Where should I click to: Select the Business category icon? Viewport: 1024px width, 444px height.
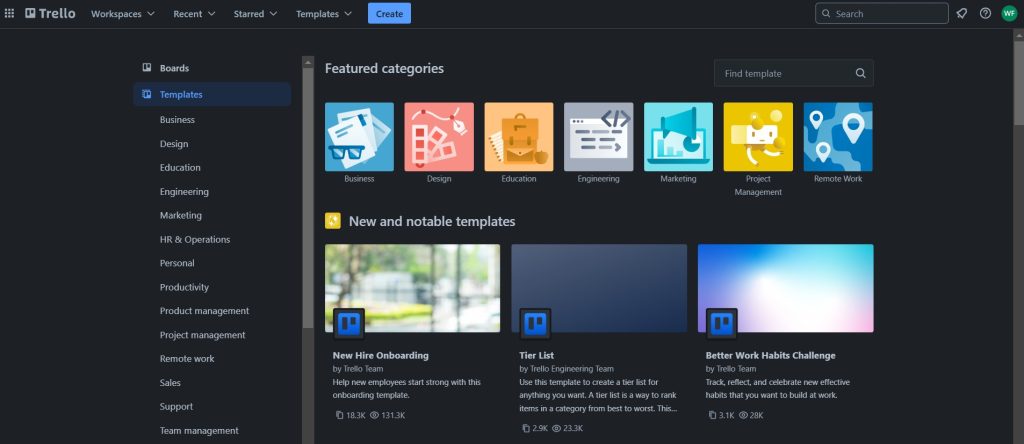pos(359,137)
